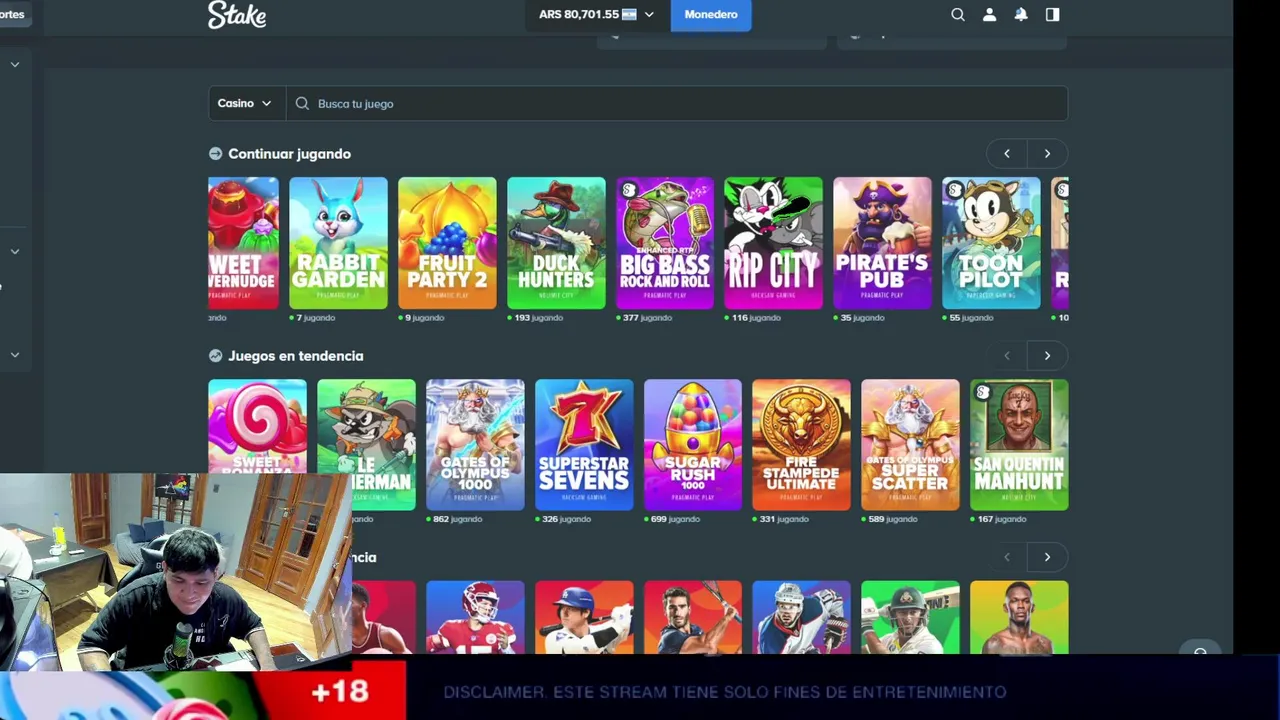1280x720 pixels.
Task: Click previous arrow in the sports row
Action: (1007, 557)
